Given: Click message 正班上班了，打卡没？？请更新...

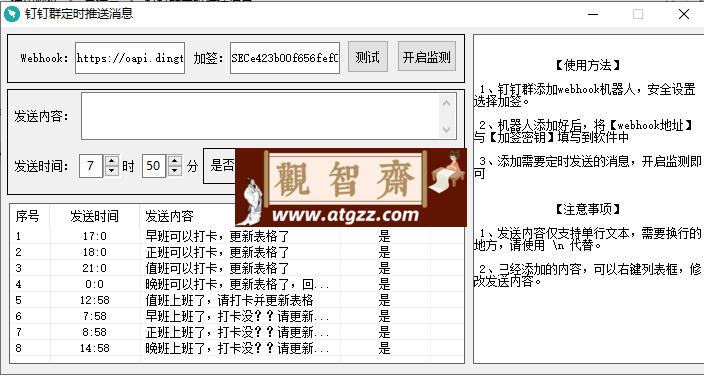Looking at the screenshot, I should 237,332.
